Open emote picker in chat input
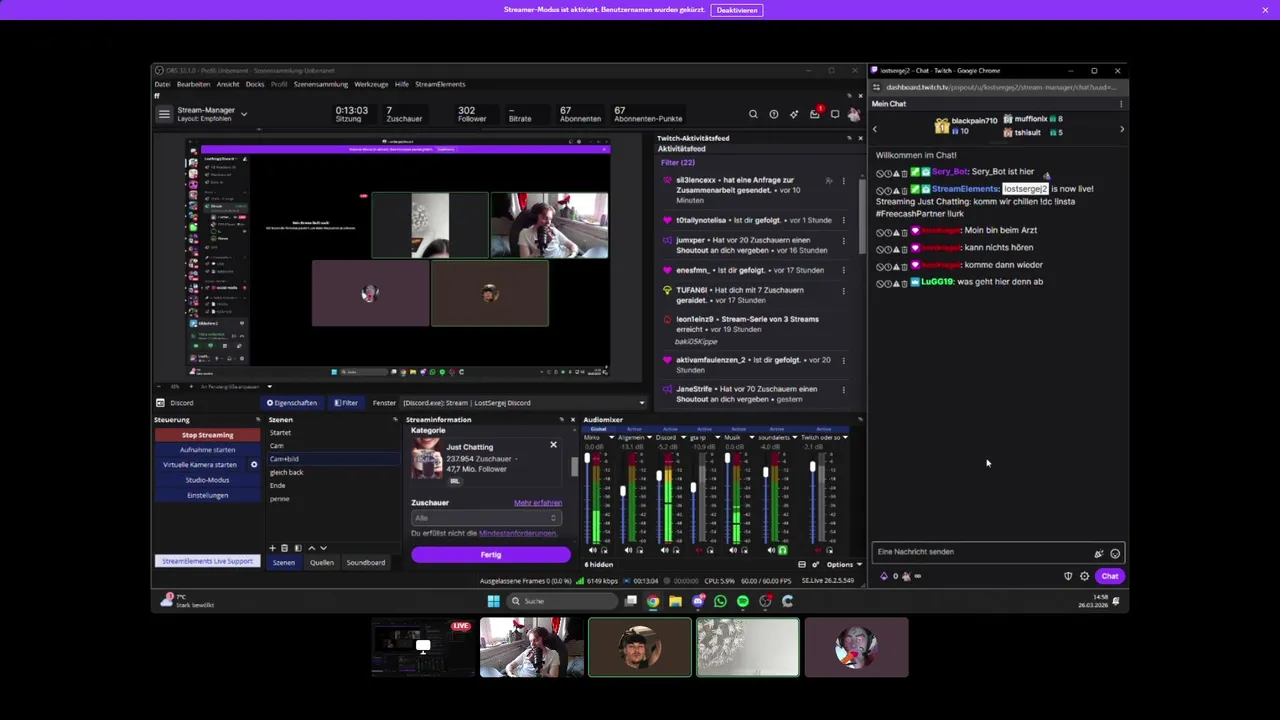1280x720 pixels. pyautogui.click(x=1115, y=553)
